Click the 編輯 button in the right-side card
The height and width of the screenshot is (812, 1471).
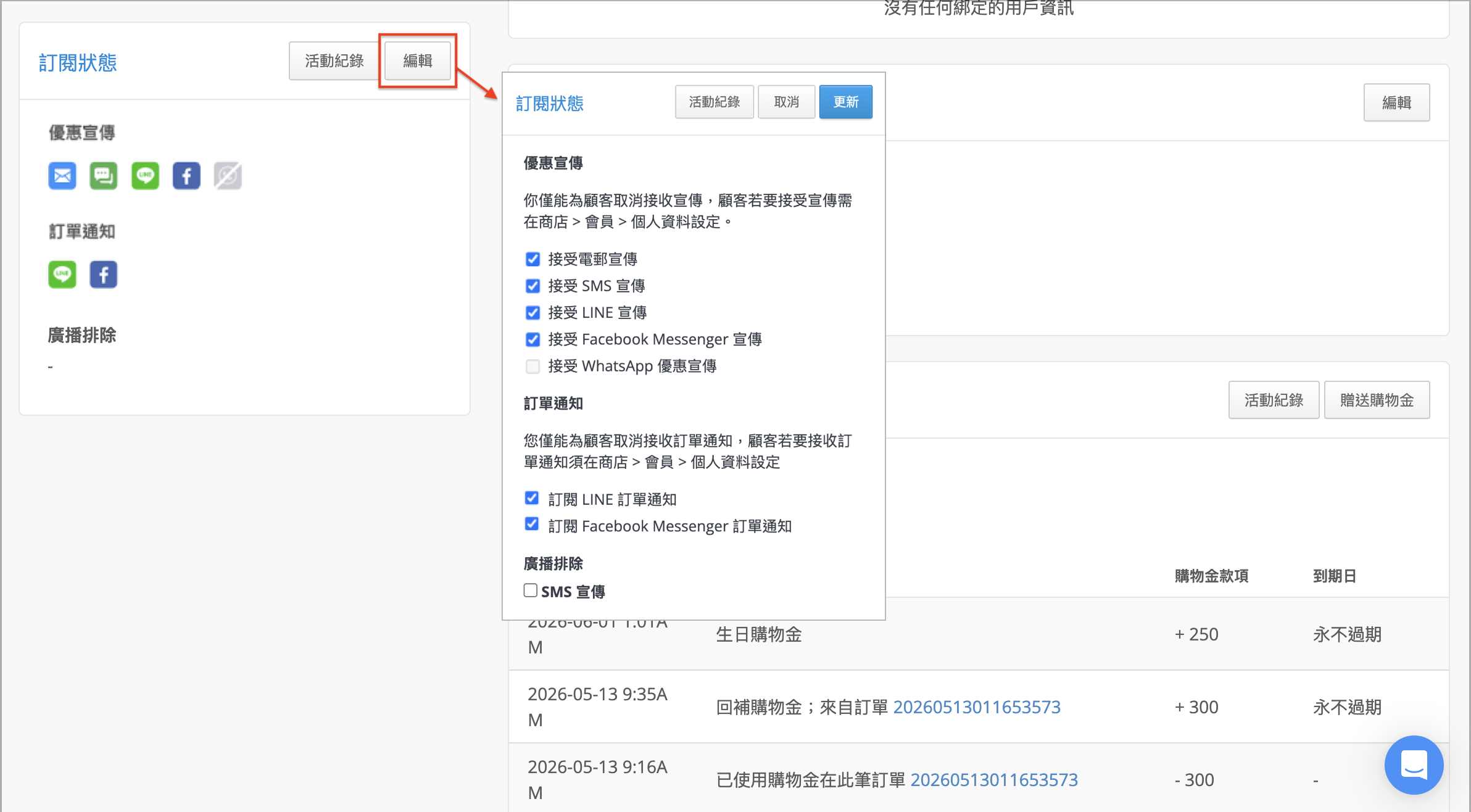[1396, 102]
